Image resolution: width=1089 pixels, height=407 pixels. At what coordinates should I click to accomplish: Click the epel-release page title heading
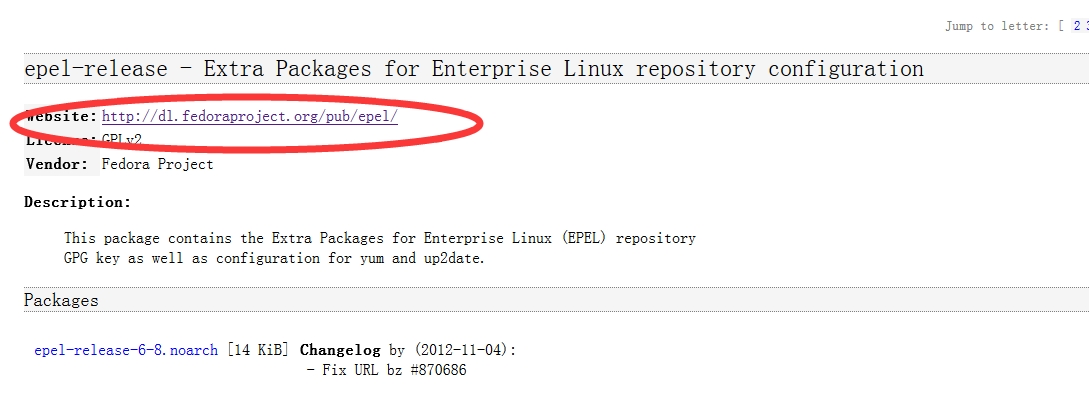coord(473,69)
